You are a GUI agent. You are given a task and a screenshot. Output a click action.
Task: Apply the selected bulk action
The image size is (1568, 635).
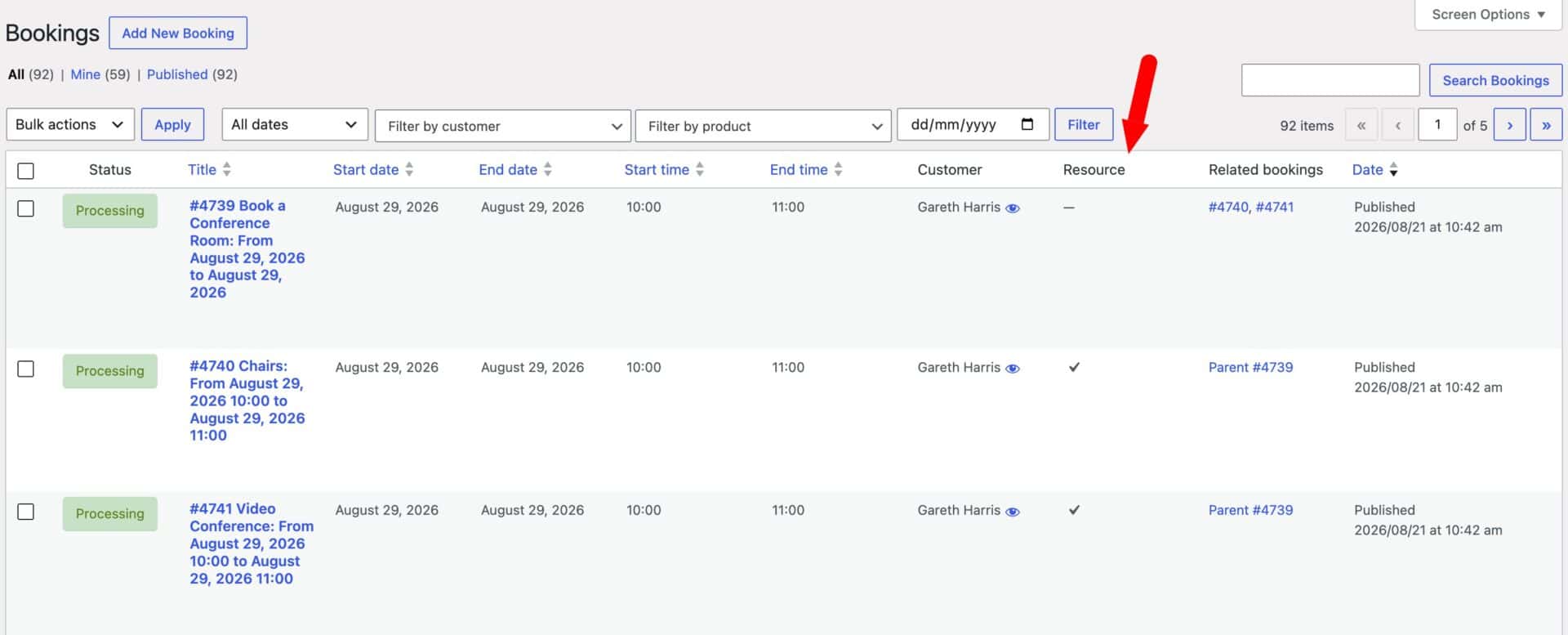172,124
